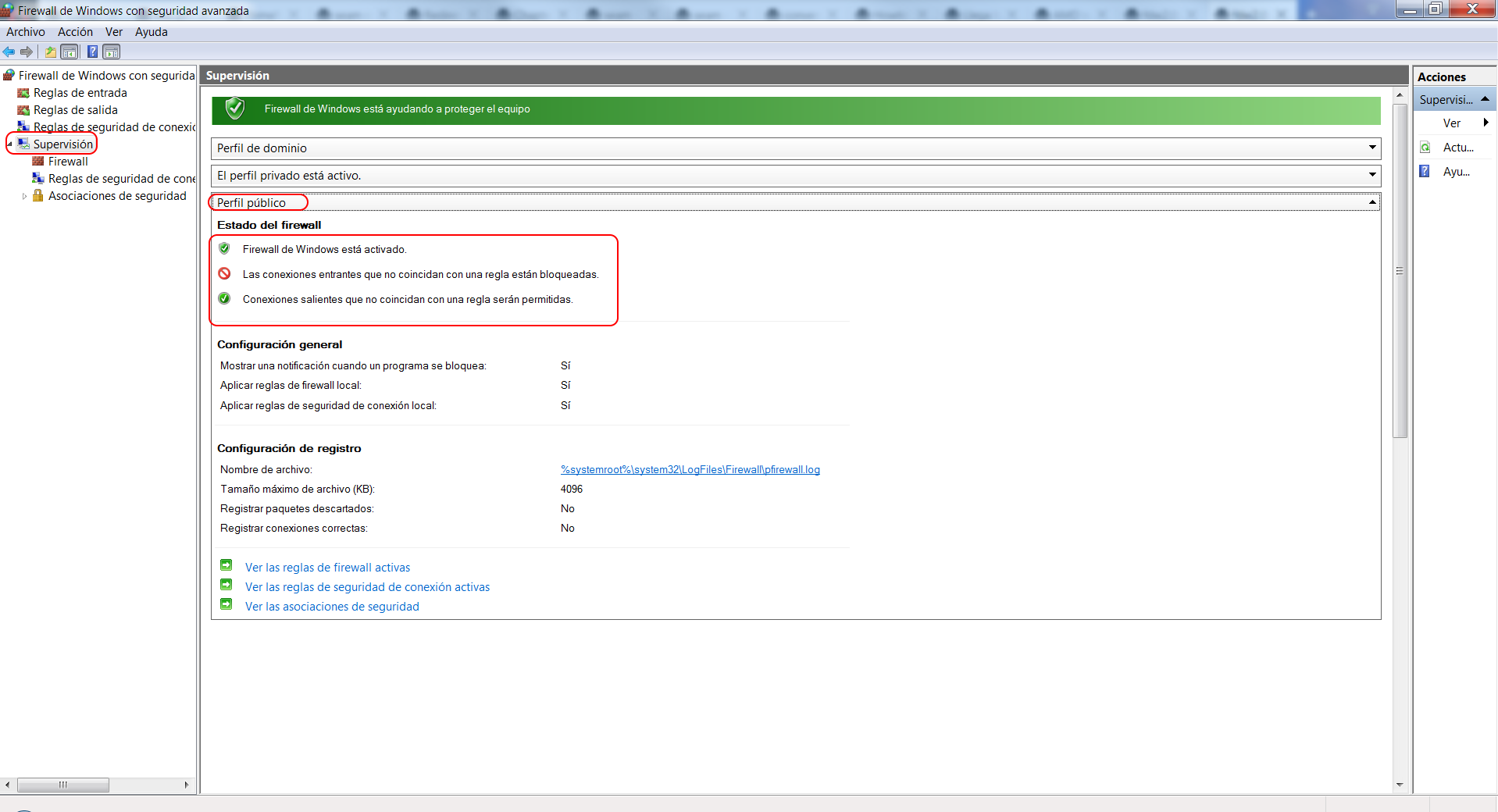Image resolution: width=1498 pixels, height=812 pixels.
Task: Expand the 'Asociaciones de seguridad' triangle
Action: click(24, 196)
